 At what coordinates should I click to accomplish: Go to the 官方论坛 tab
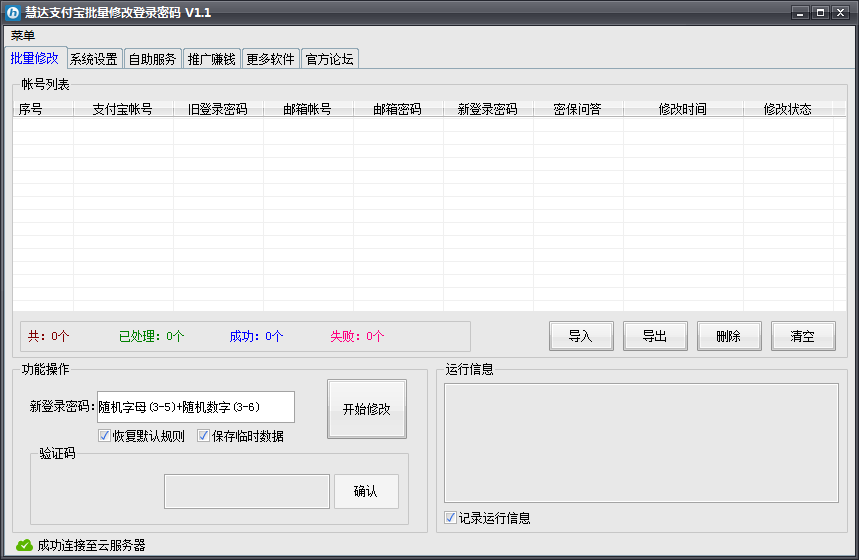pos(329,59)
